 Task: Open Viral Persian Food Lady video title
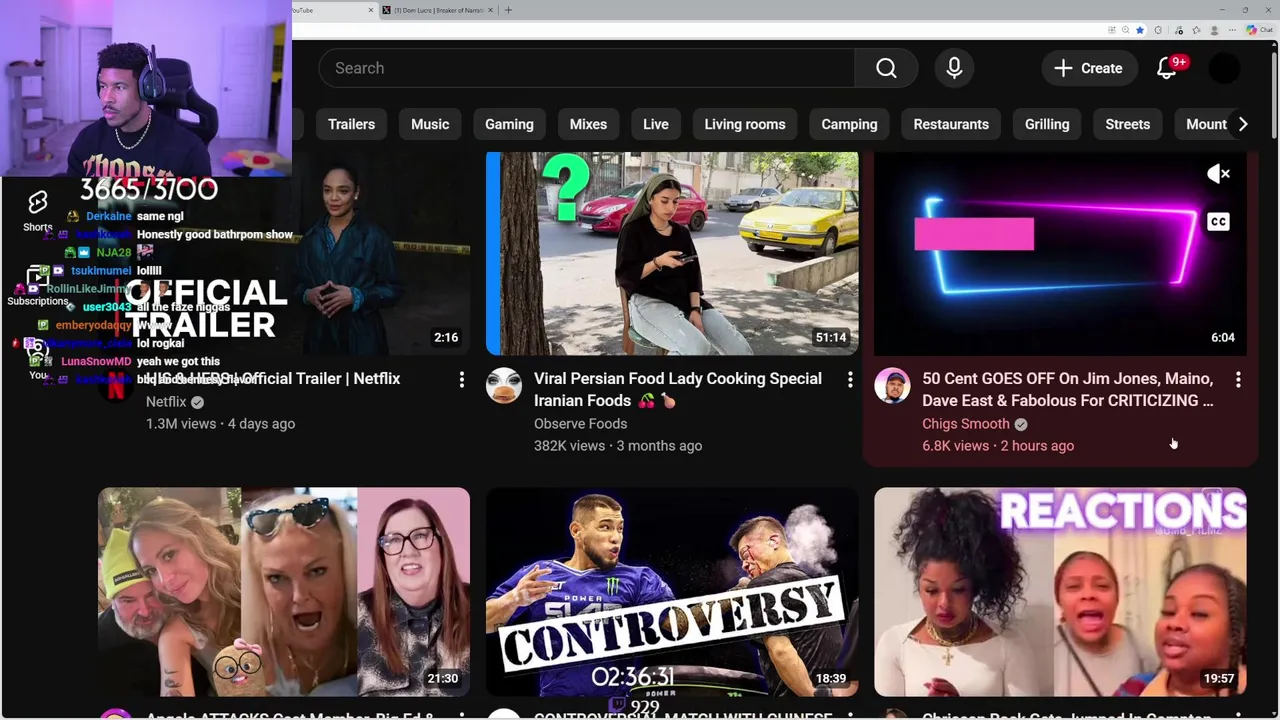pyautogui.click(x=678, y=389)
